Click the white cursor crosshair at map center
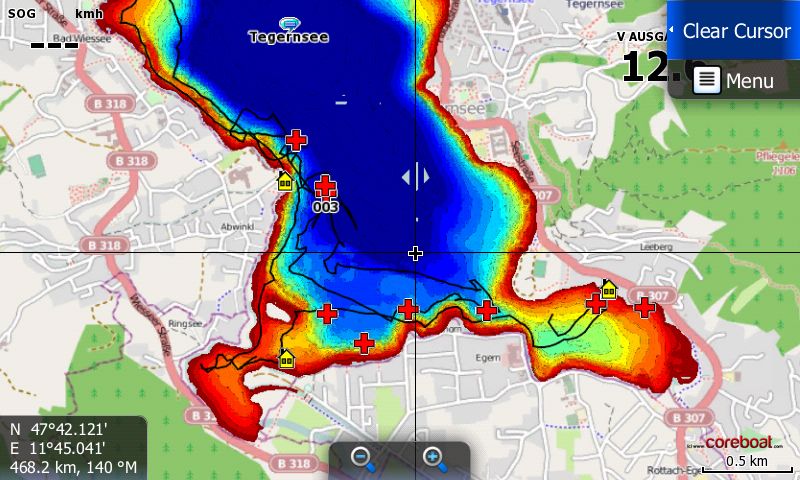 click(415, 253)
